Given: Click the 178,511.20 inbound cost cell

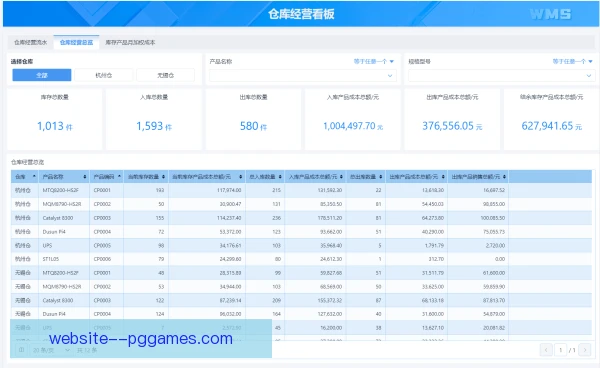Looking at the screenshot, I should [315, 218].
